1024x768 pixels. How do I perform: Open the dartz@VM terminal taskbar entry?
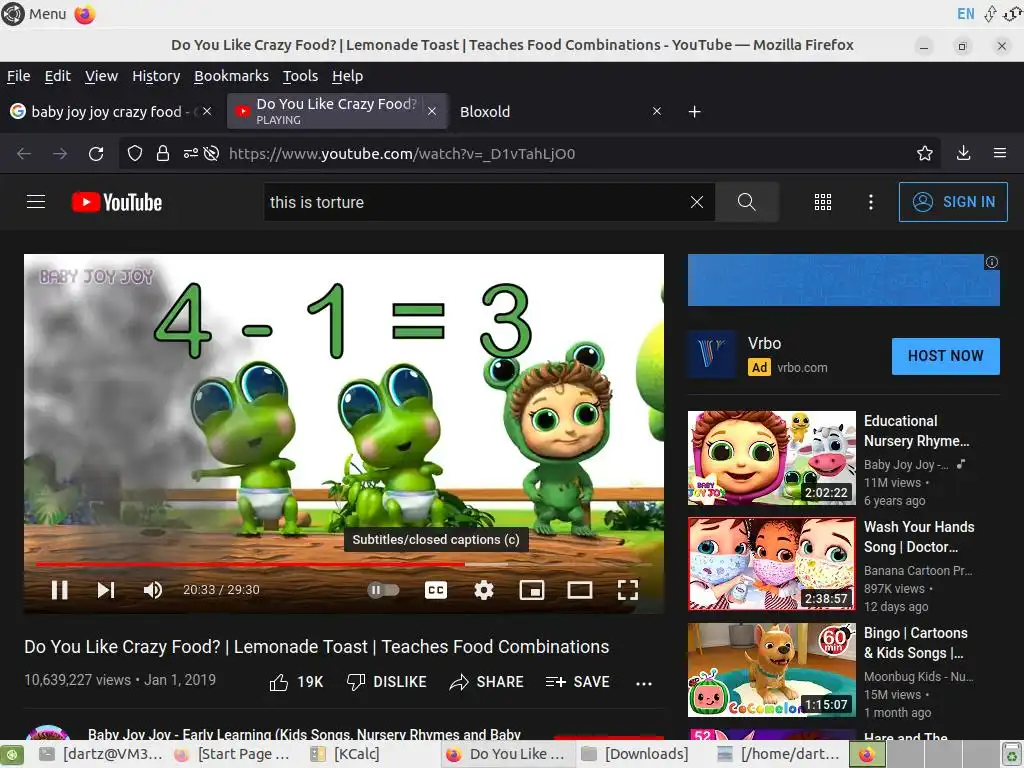[102, 754]
